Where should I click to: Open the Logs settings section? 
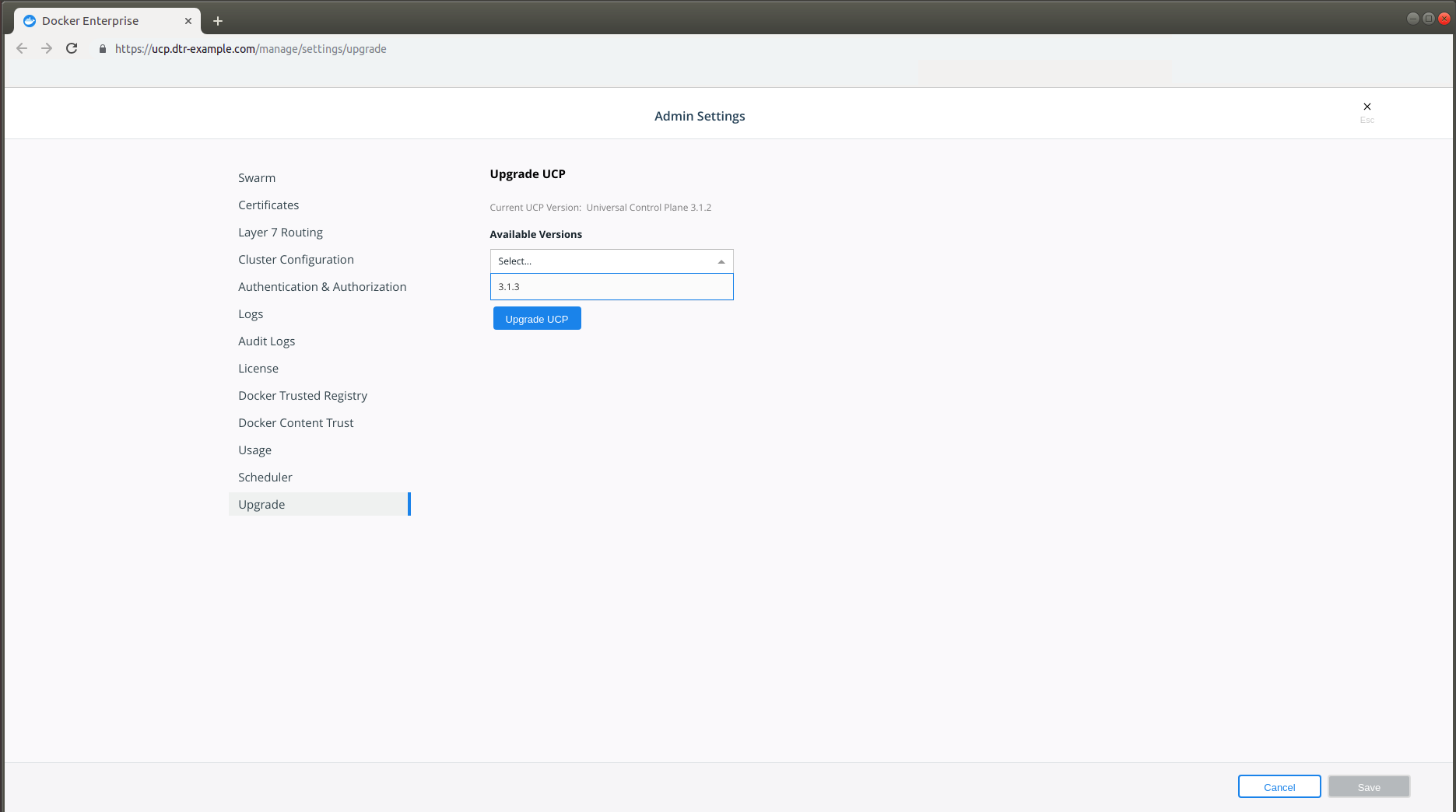click(x=251, y=314)
